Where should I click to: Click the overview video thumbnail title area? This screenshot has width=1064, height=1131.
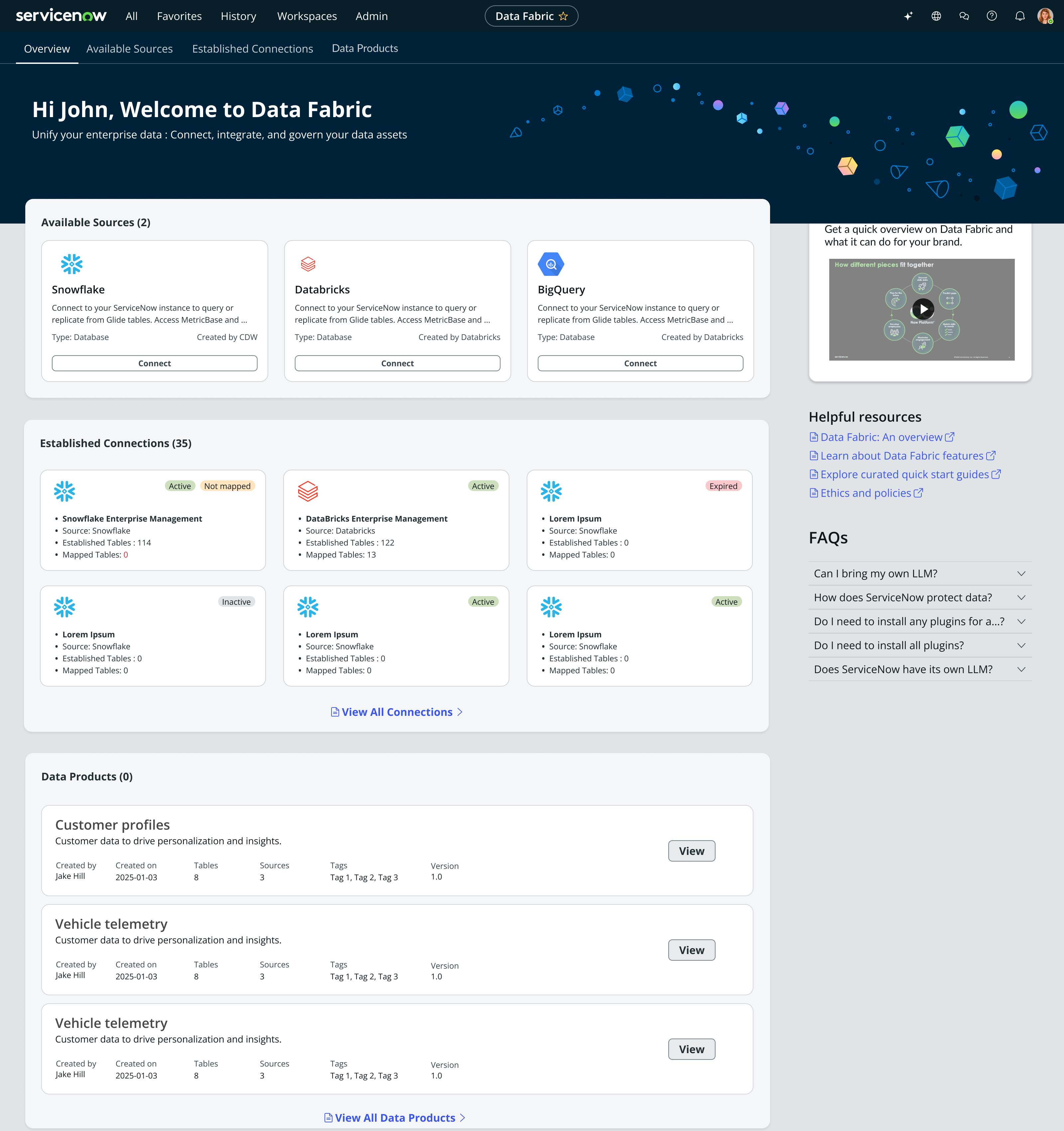click(x=884, y=264)
